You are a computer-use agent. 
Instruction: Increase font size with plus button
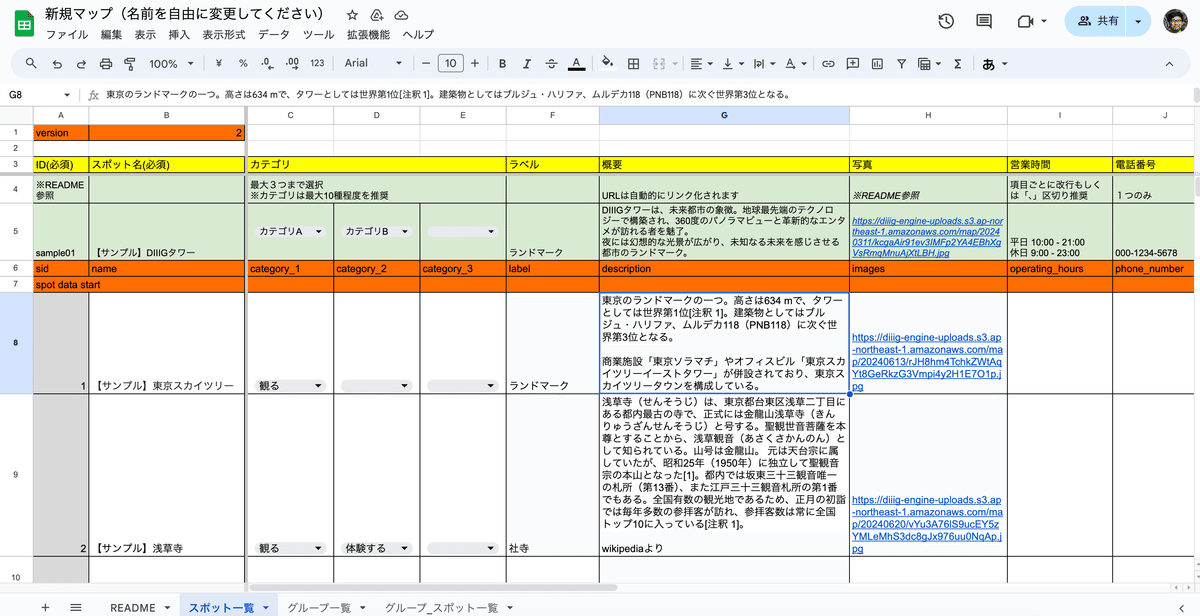[474, 63]
